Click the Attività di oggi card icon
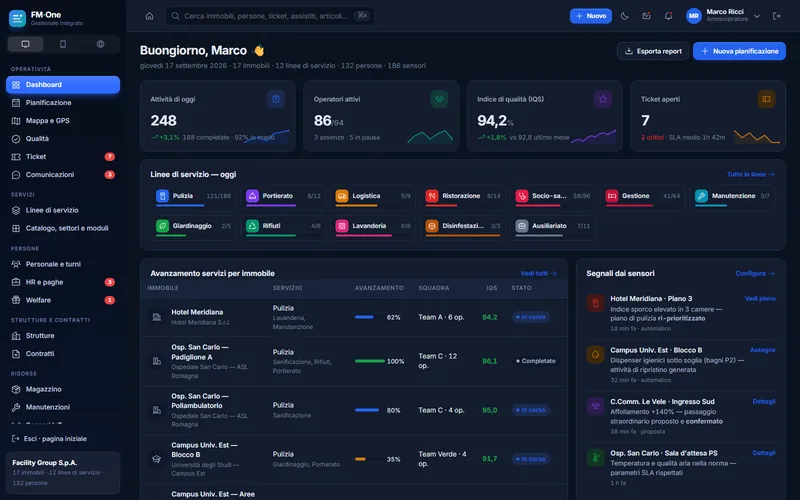The height and width of the screenshot is (500, 800). [276, 99]
